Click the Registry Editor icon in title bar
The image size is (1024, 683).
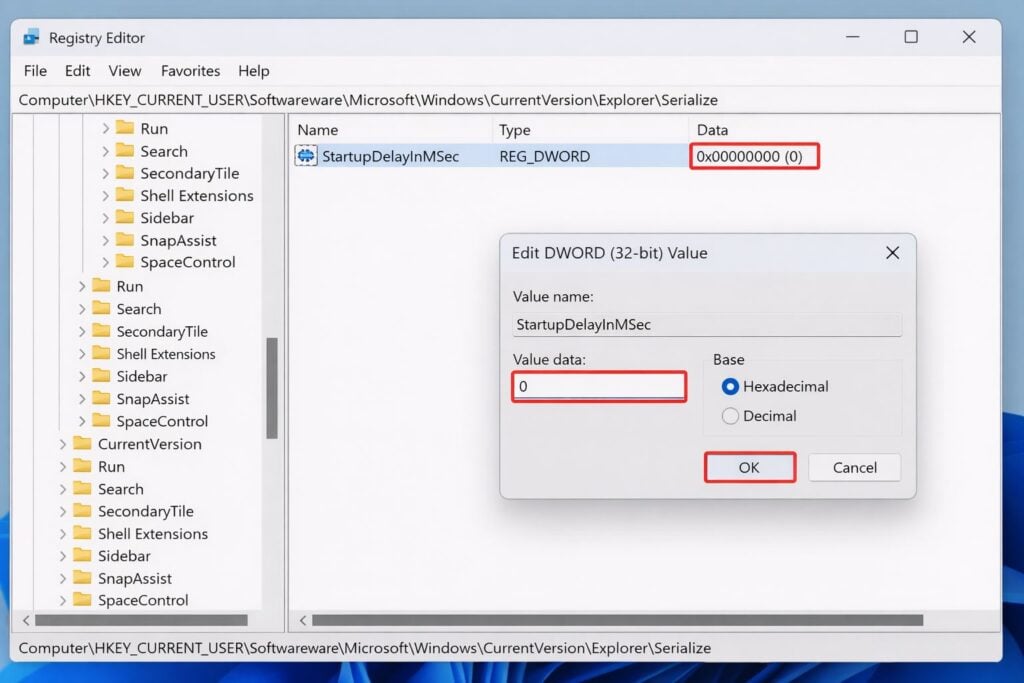click(x=31, y=37)
